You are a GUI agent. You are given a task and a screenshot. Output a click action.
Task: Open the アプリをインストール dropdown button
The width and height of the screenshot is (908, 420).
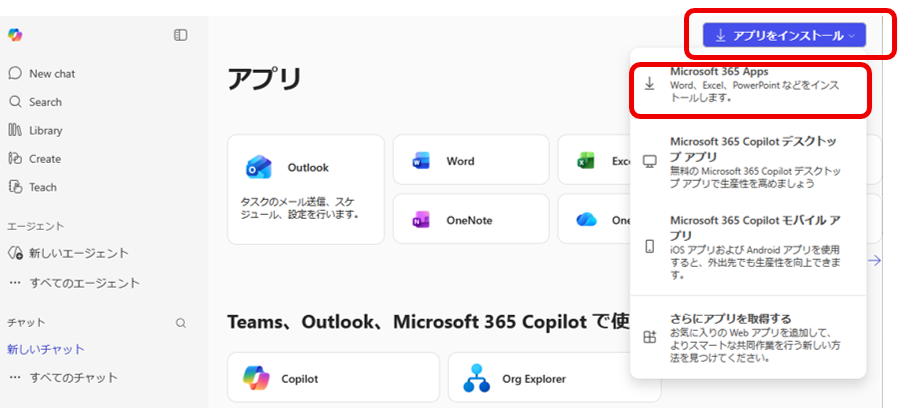(784, 36)
